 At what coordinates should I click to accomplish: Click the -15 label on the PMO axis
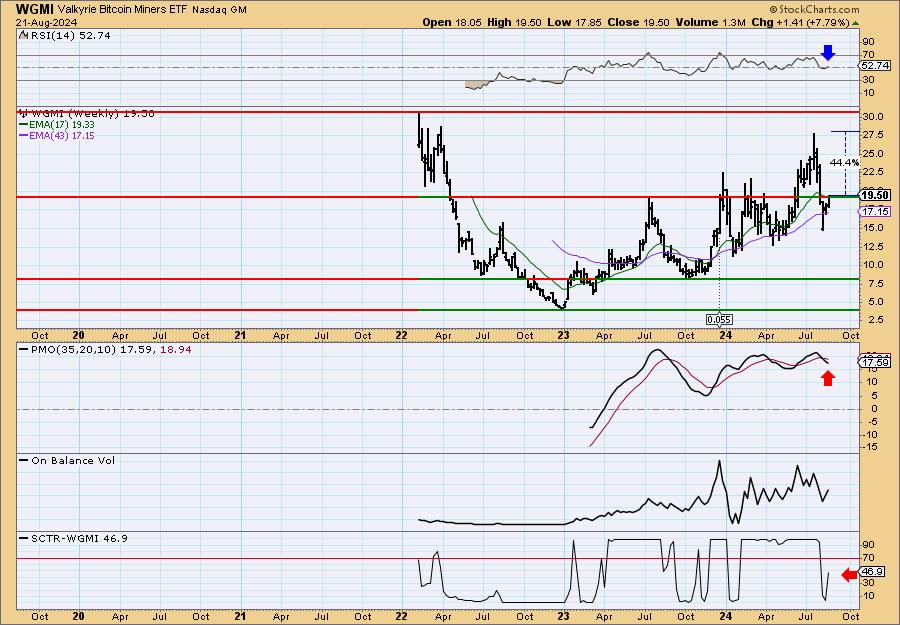tap(870, 447)
